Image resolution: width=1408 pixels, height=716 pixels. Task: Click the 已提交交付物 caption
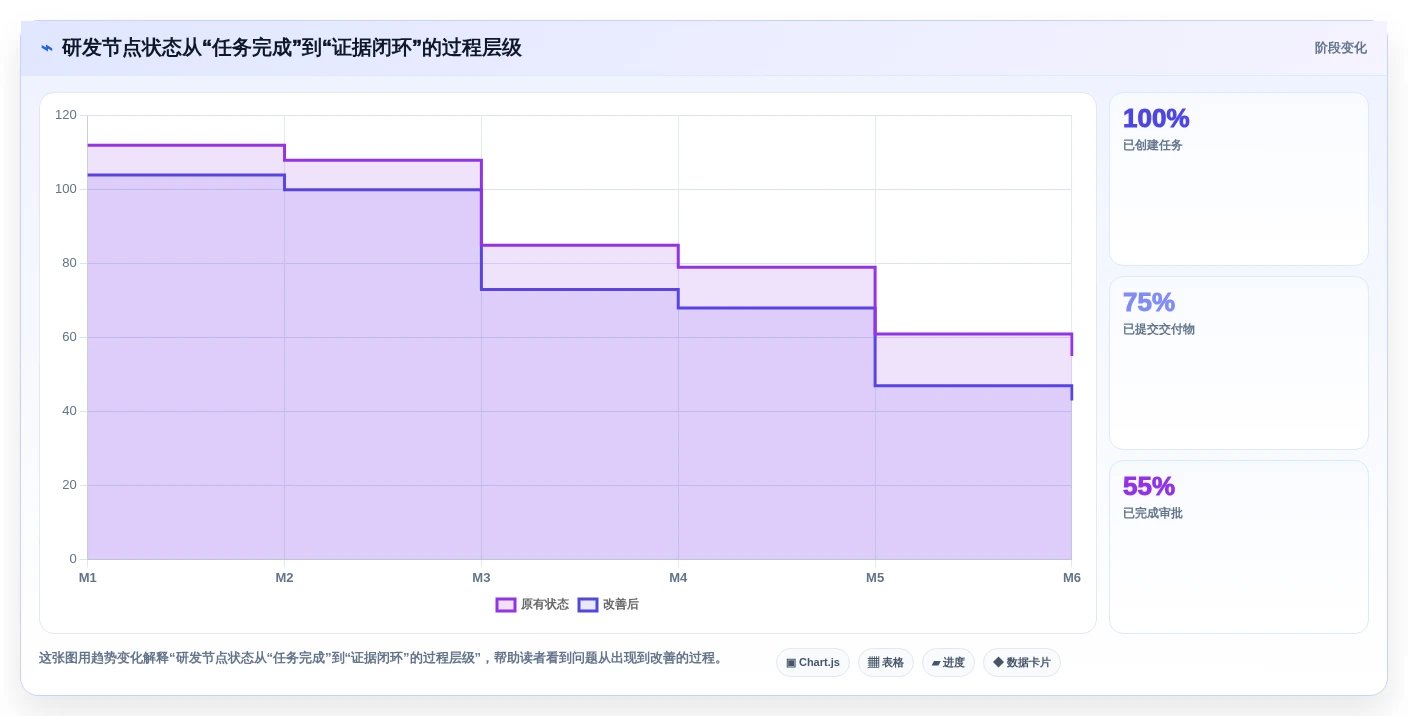coord(1159,329)
